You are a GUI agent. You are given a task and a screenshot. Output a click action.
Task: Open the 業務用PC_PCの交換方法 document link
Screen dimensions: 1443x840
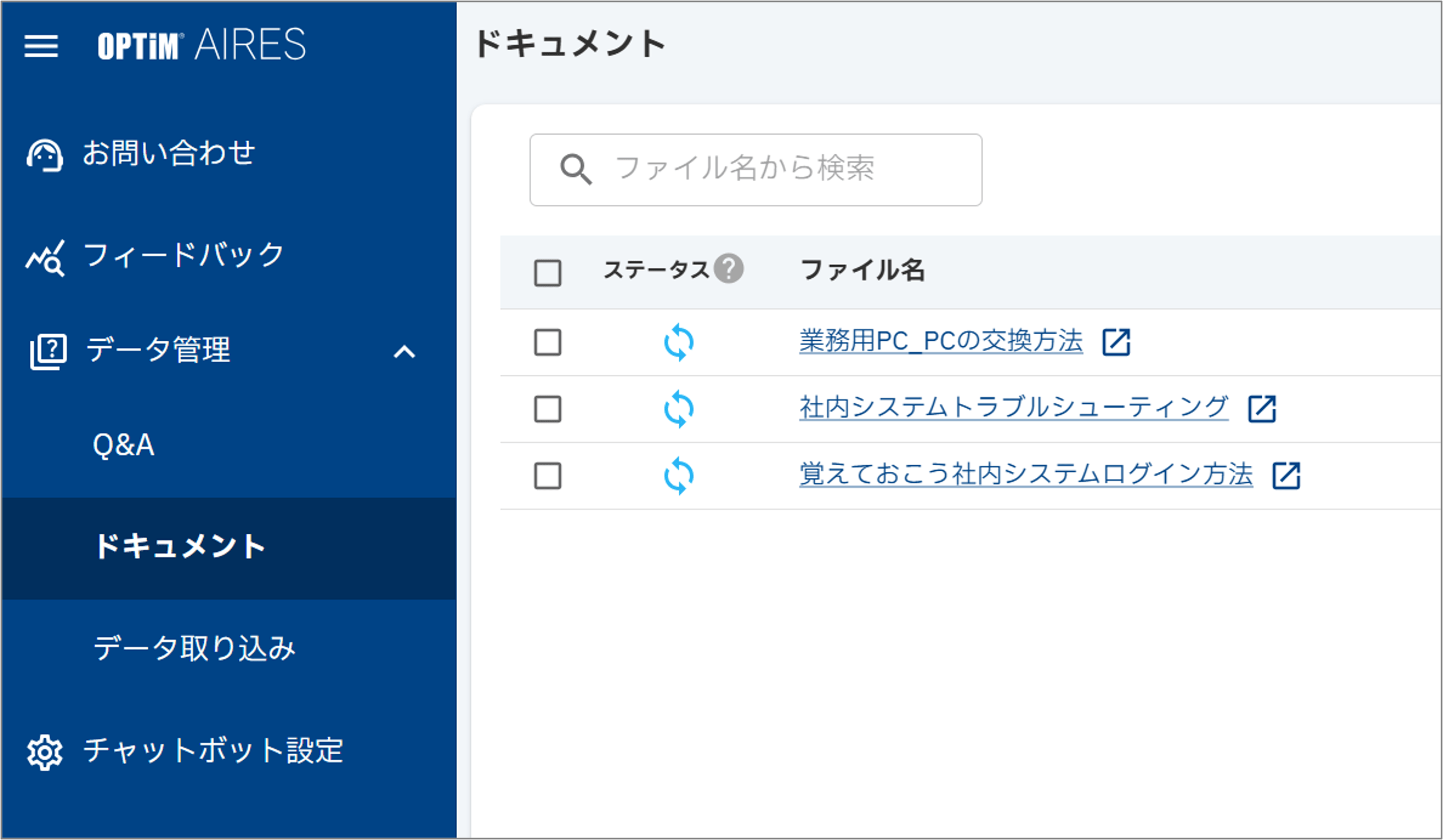(x=941, y=341)
